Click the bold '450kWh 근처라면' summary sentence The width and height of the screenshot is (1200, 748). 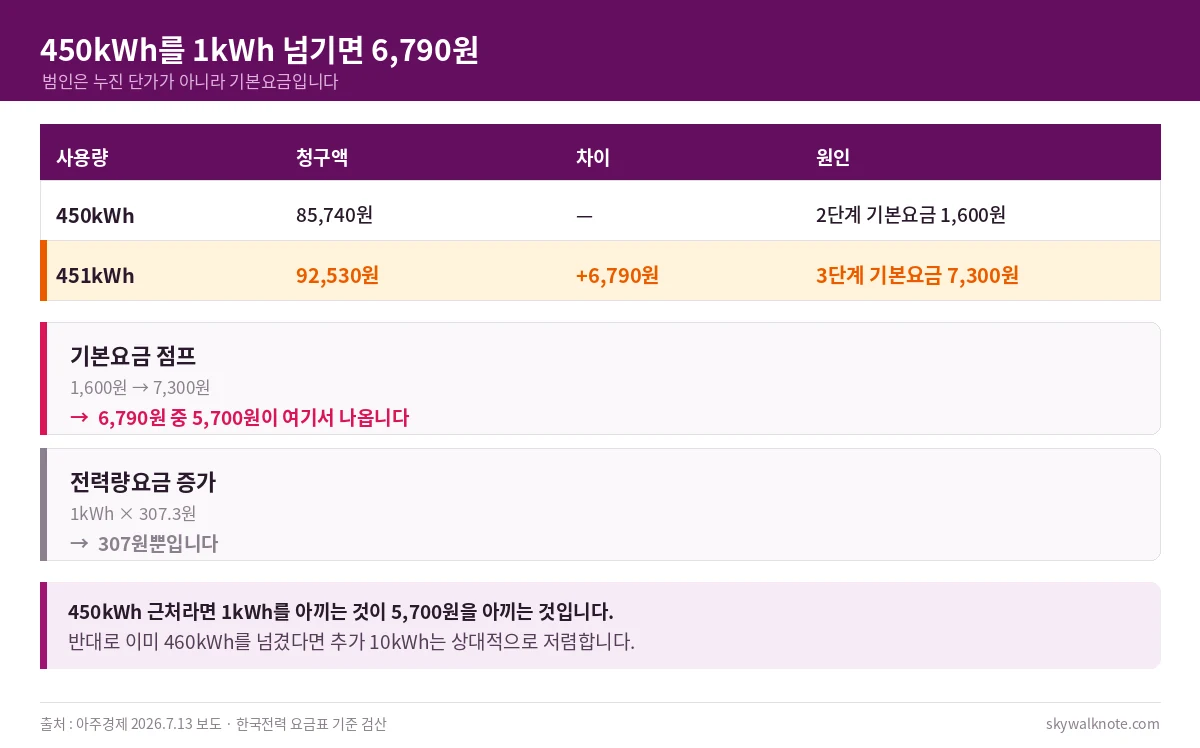coord(341,611)
